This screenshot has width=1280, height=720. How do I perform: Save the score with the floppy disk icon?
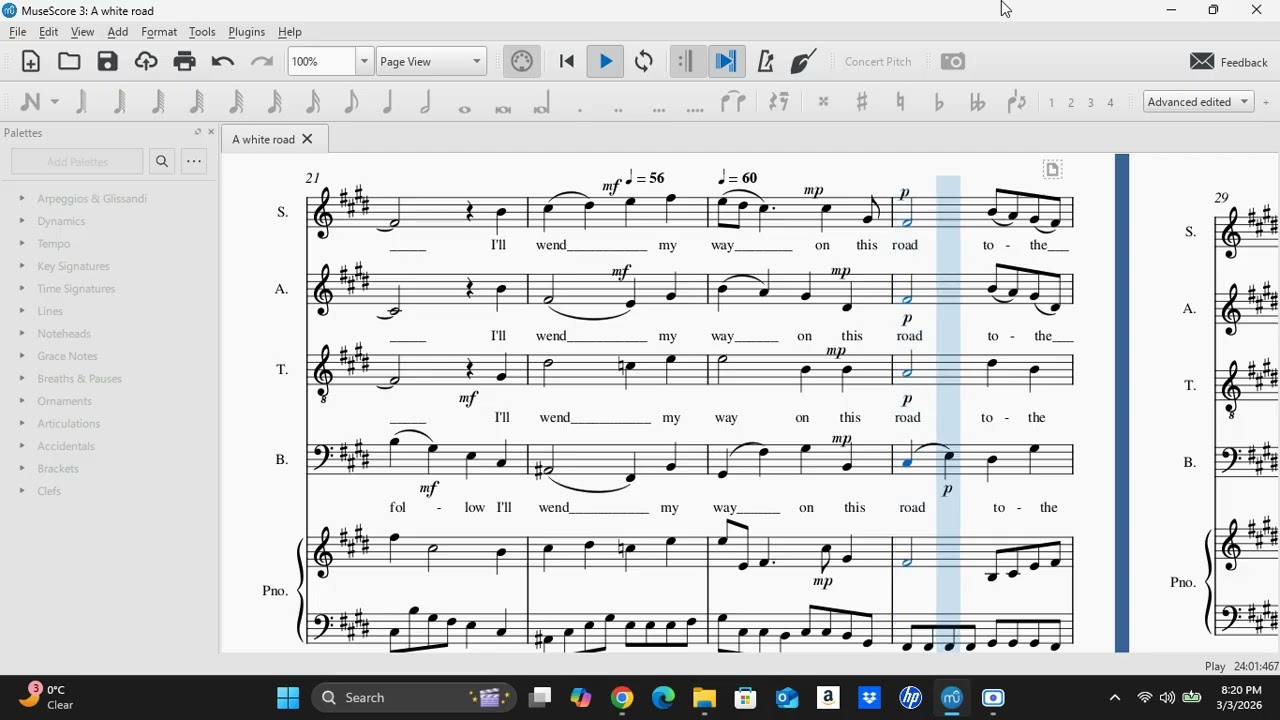pos(108,62)
